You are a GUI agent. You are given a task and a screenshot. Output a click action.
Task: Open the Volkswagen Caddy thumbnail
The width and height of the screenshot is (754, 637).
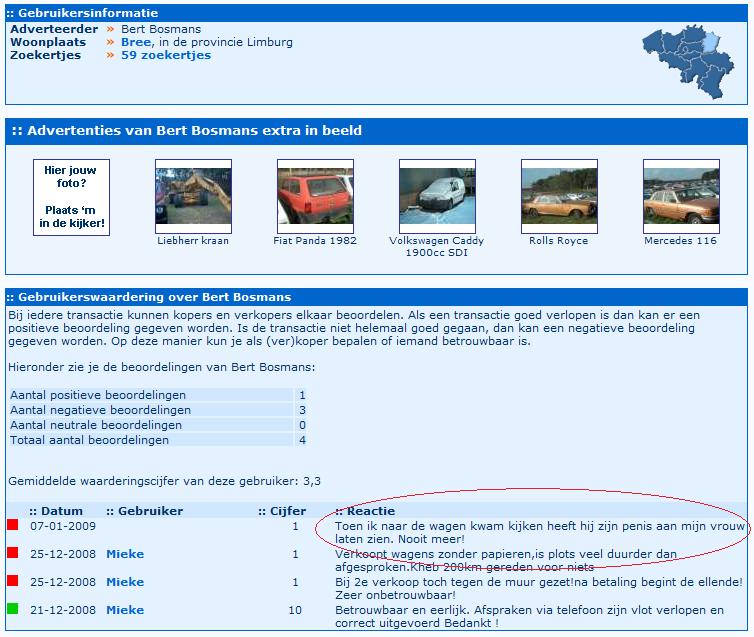click(437, 196)
